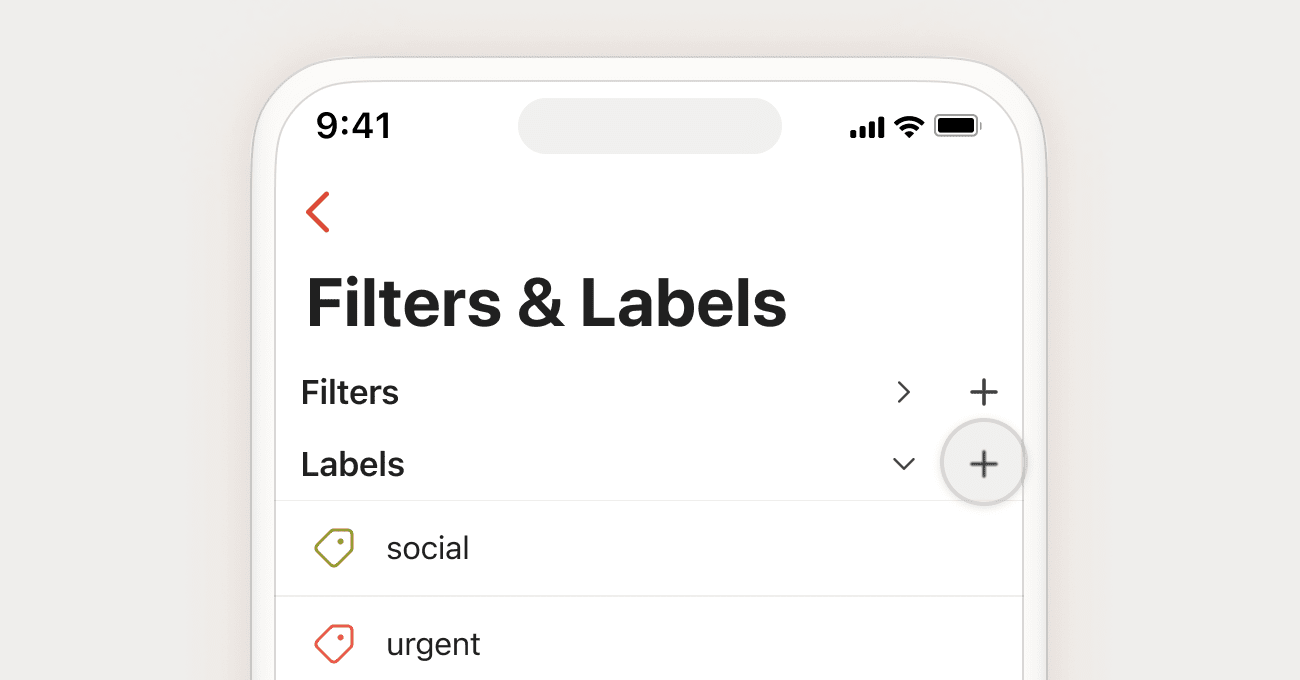This screenshot has height=680, width=1300.
Task: Open the social label
Action: 428,547
